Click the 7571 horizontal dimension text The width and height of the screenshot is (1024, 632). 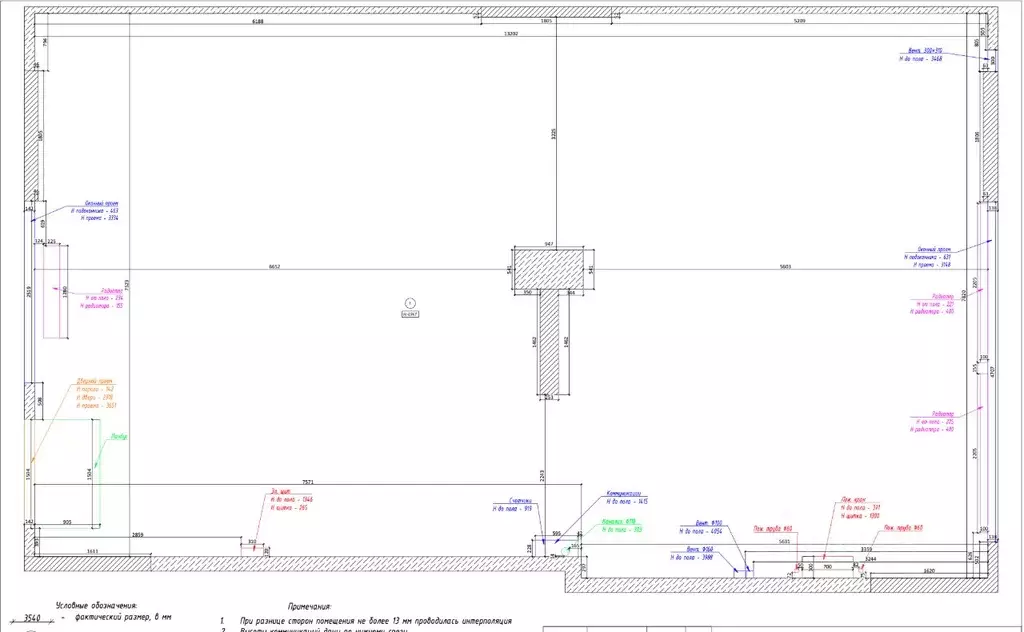pyautogui.click(x=308, y=482)
